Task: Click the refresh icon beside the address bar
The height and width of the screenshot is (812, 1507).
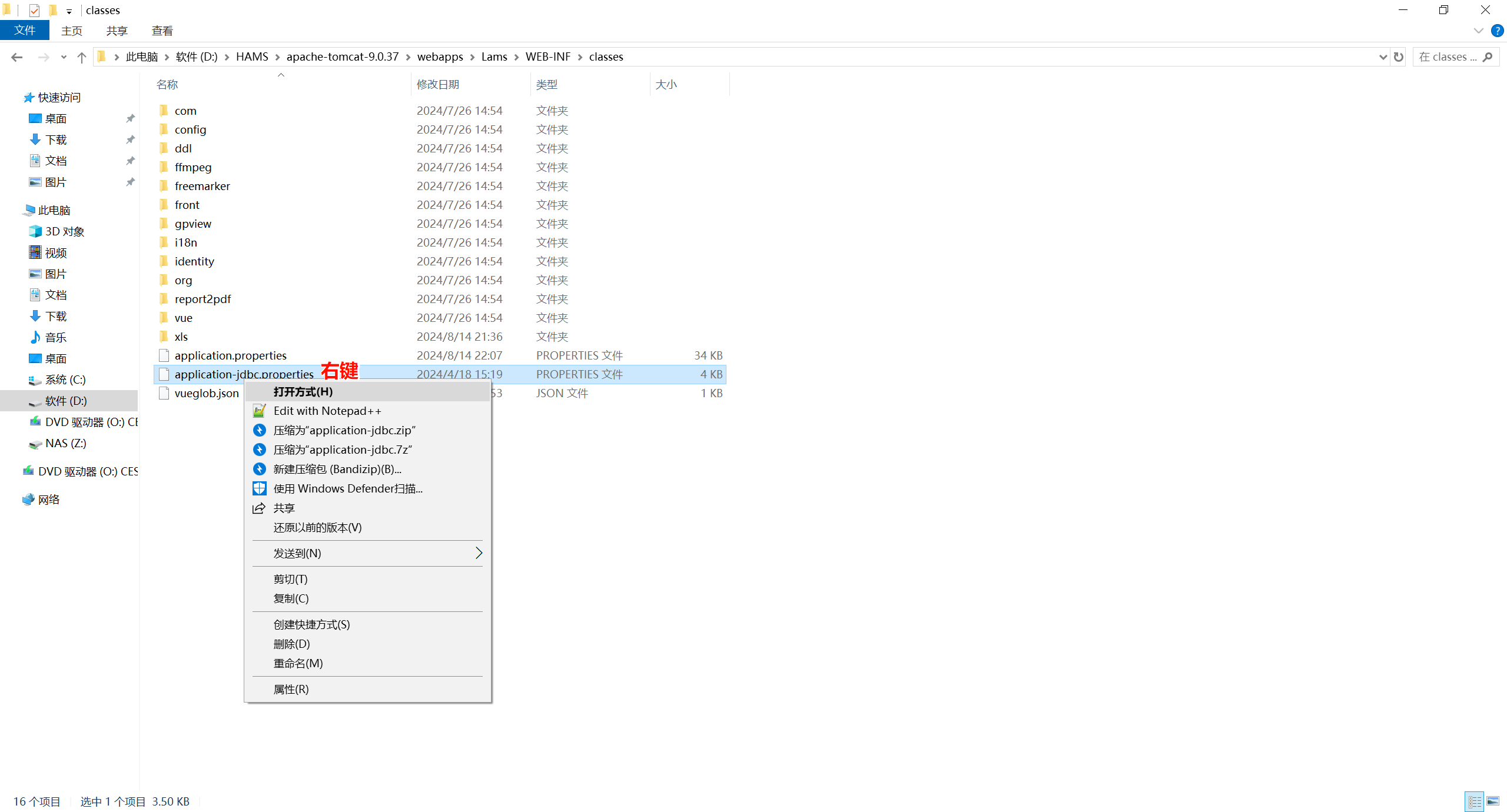Action: click(1399, 57)
